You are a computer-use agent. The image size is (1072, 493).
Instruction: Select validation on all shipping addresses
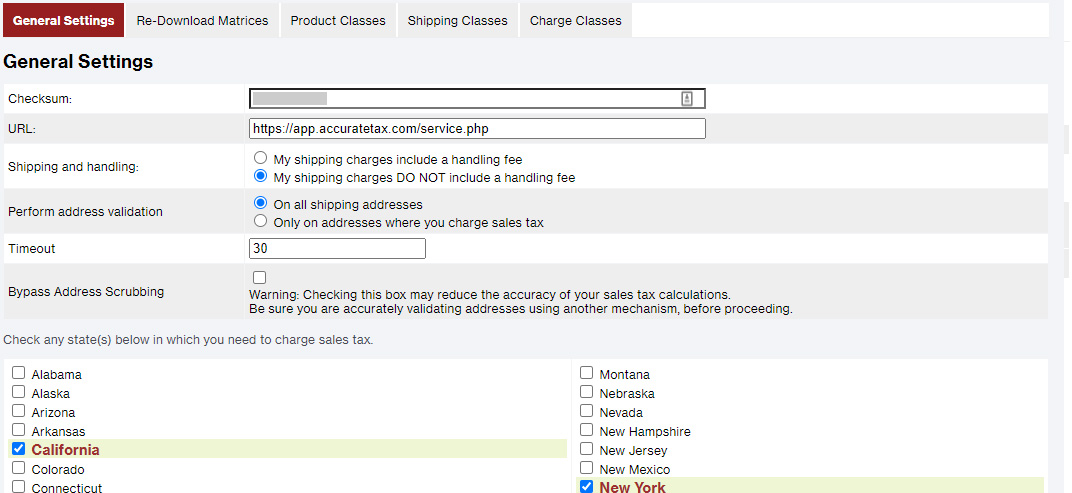click(x=261, y=203)
